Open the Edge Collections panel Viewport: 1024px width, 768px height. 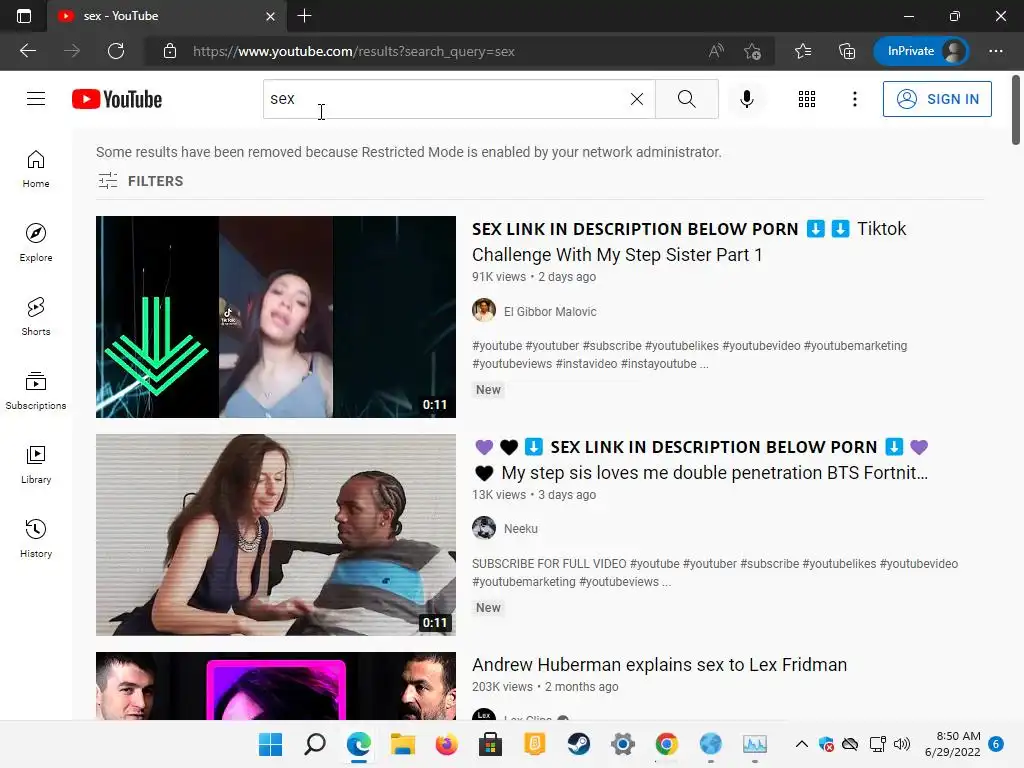[846, 51]
